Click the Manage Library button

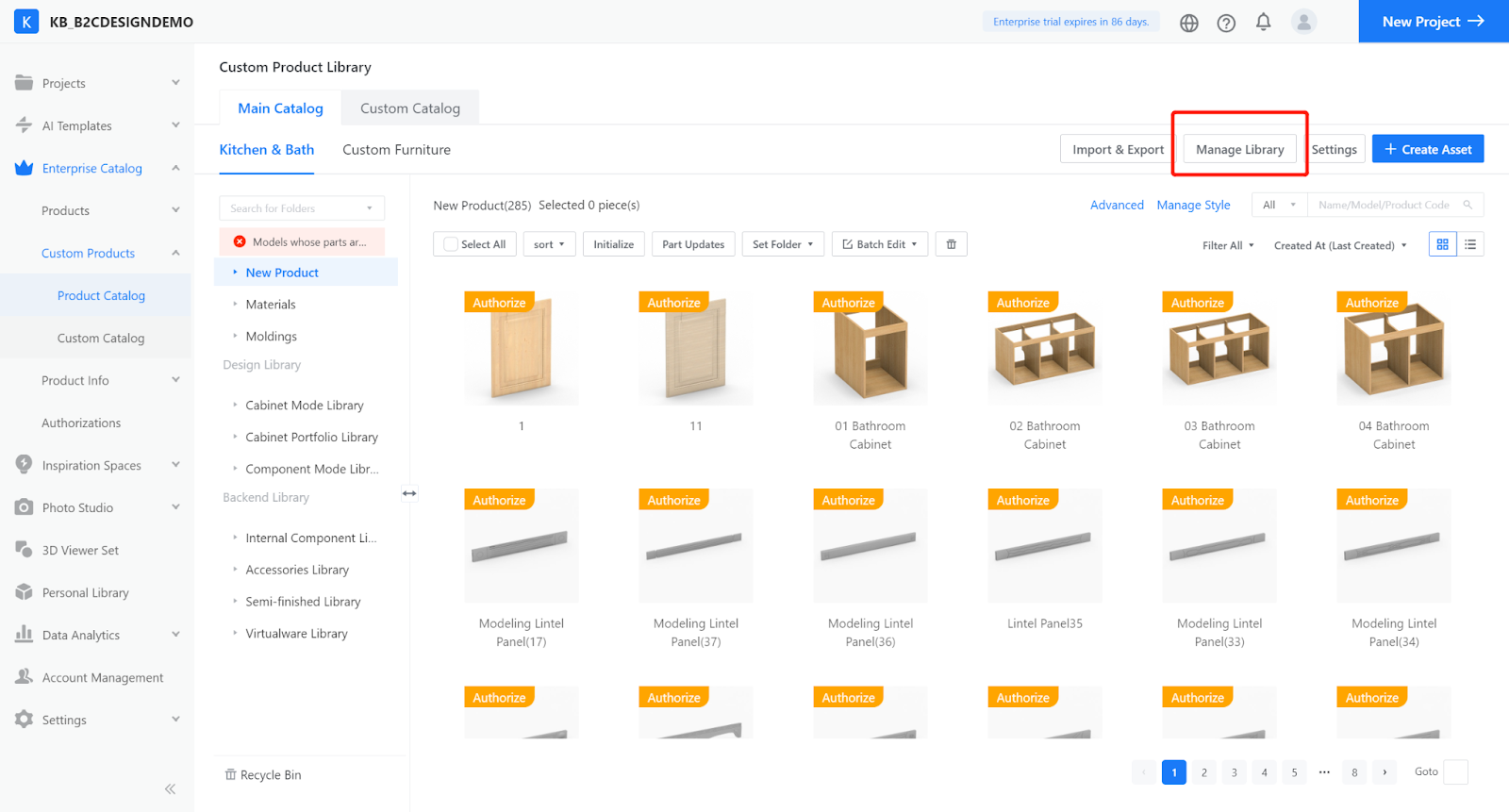[1239, 149]
